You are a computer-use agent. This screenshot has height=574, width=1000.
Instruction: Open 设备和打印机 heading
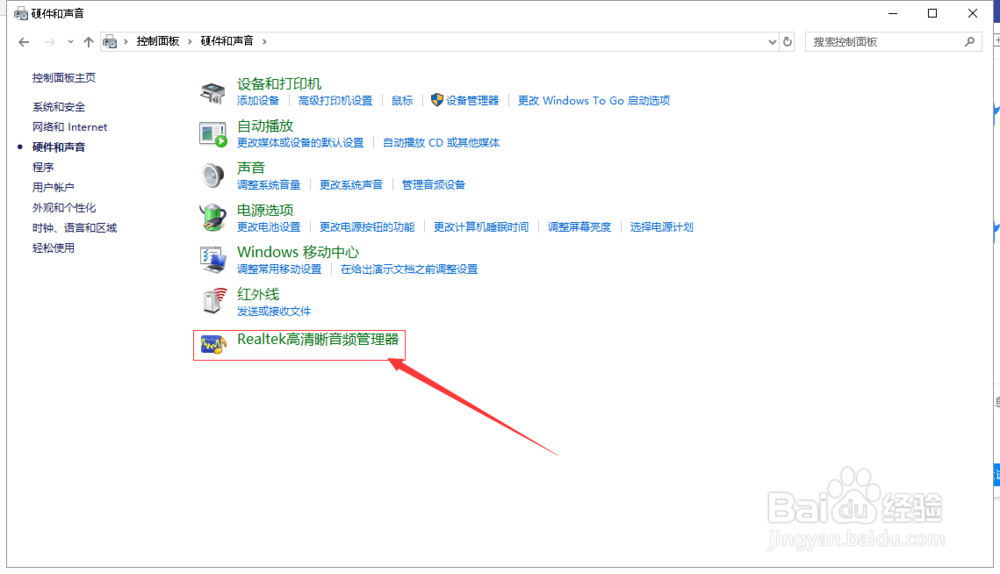(279, 84)
